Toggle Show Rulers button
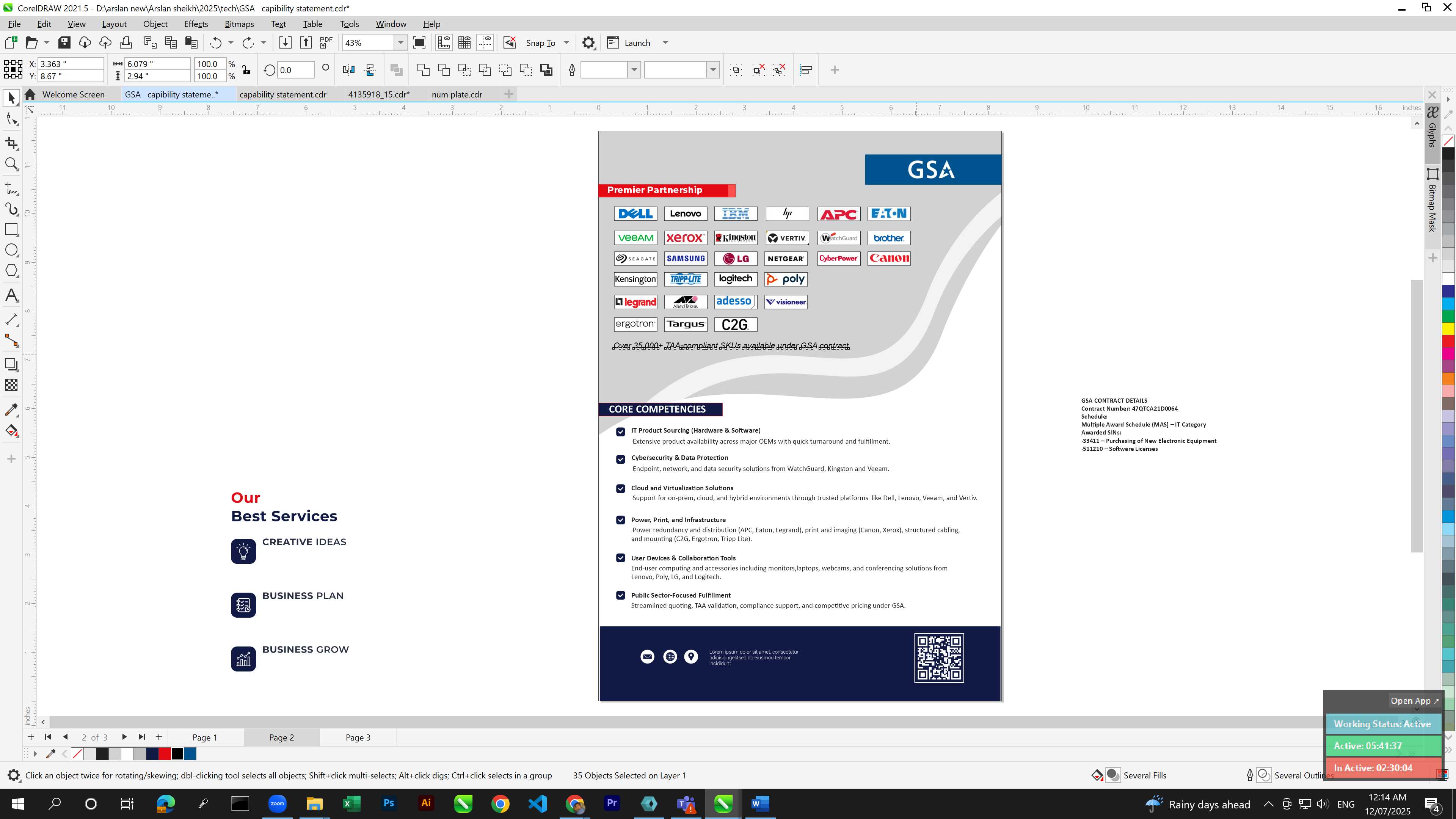1456x819 pixels. (x=444, y=42)
